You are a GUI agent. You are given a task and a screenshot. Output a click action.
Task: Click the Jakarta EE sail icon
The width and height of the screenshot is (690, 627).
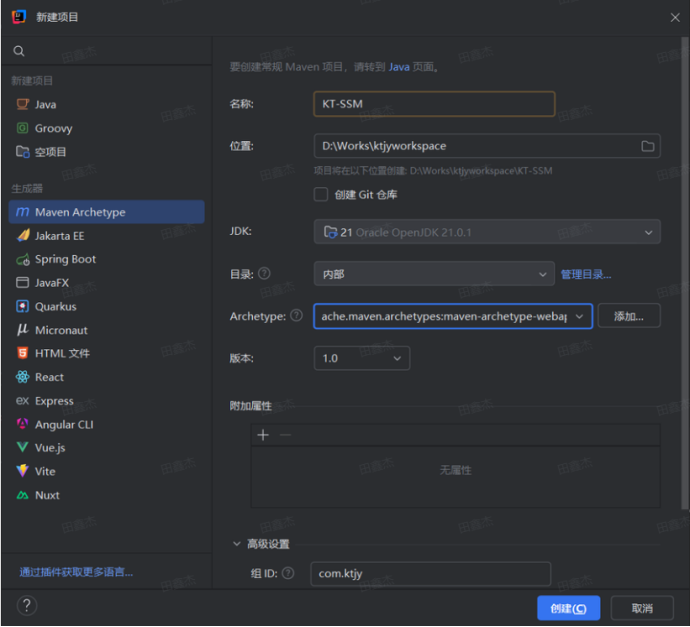22,236
